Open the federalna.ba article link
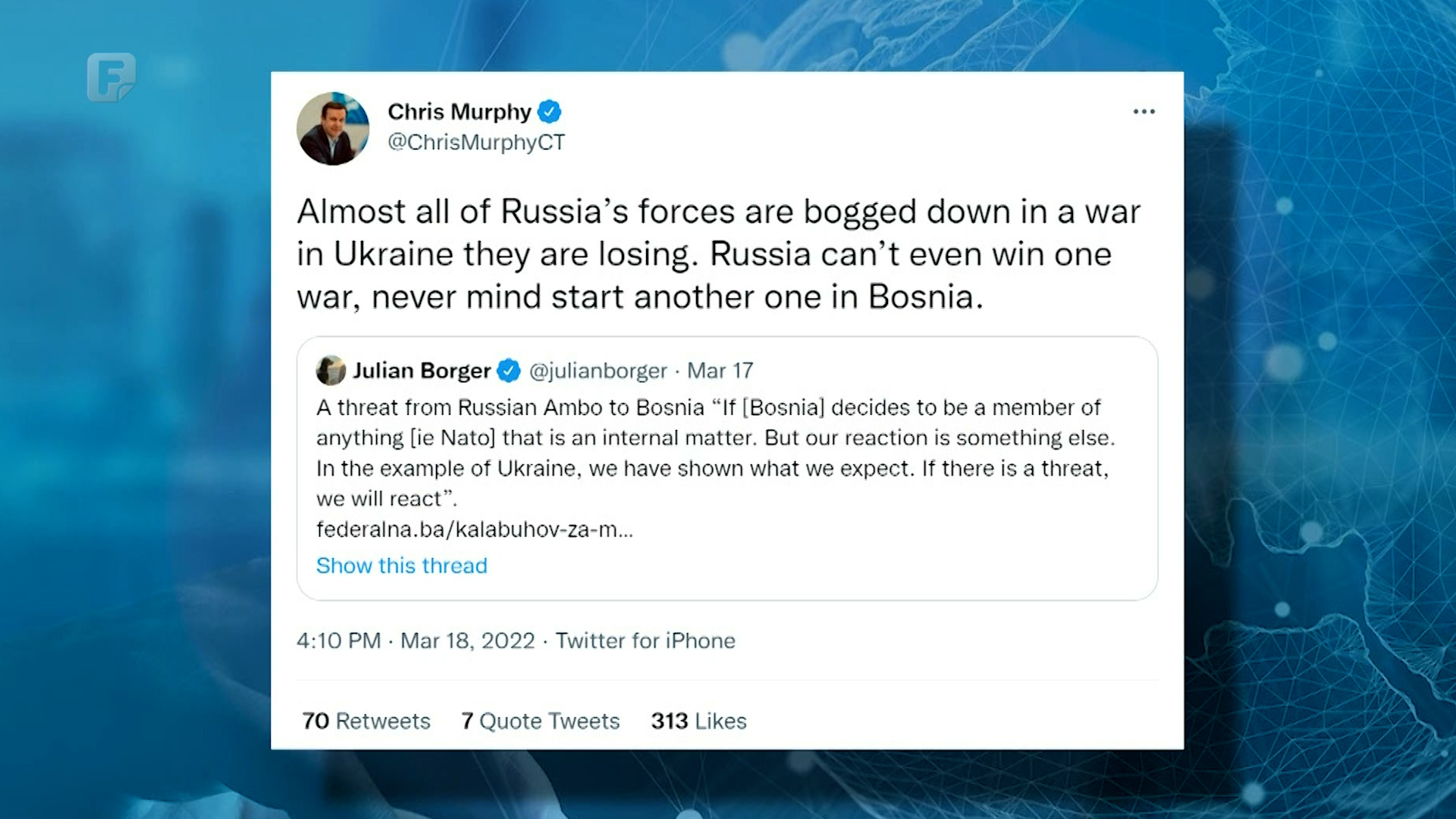Screen dimensions: 1456x819 [x=474, y=530]
